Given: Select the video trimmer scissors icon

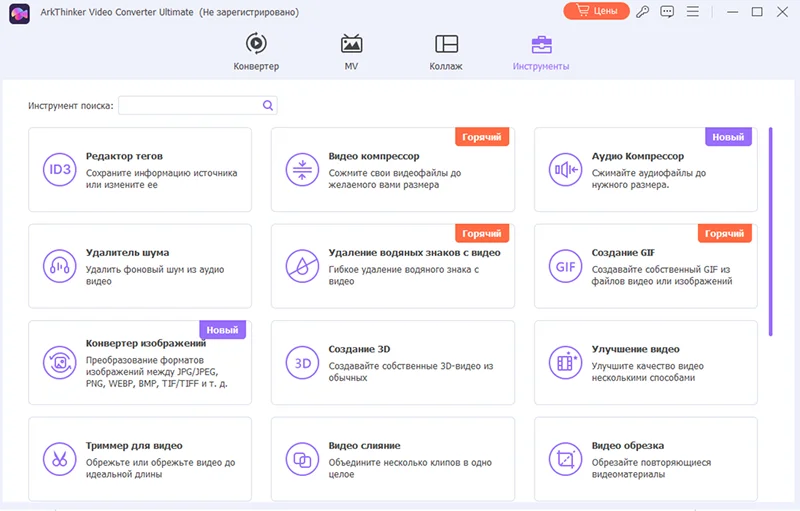Looking at the screenshot, I should point(60,459).
